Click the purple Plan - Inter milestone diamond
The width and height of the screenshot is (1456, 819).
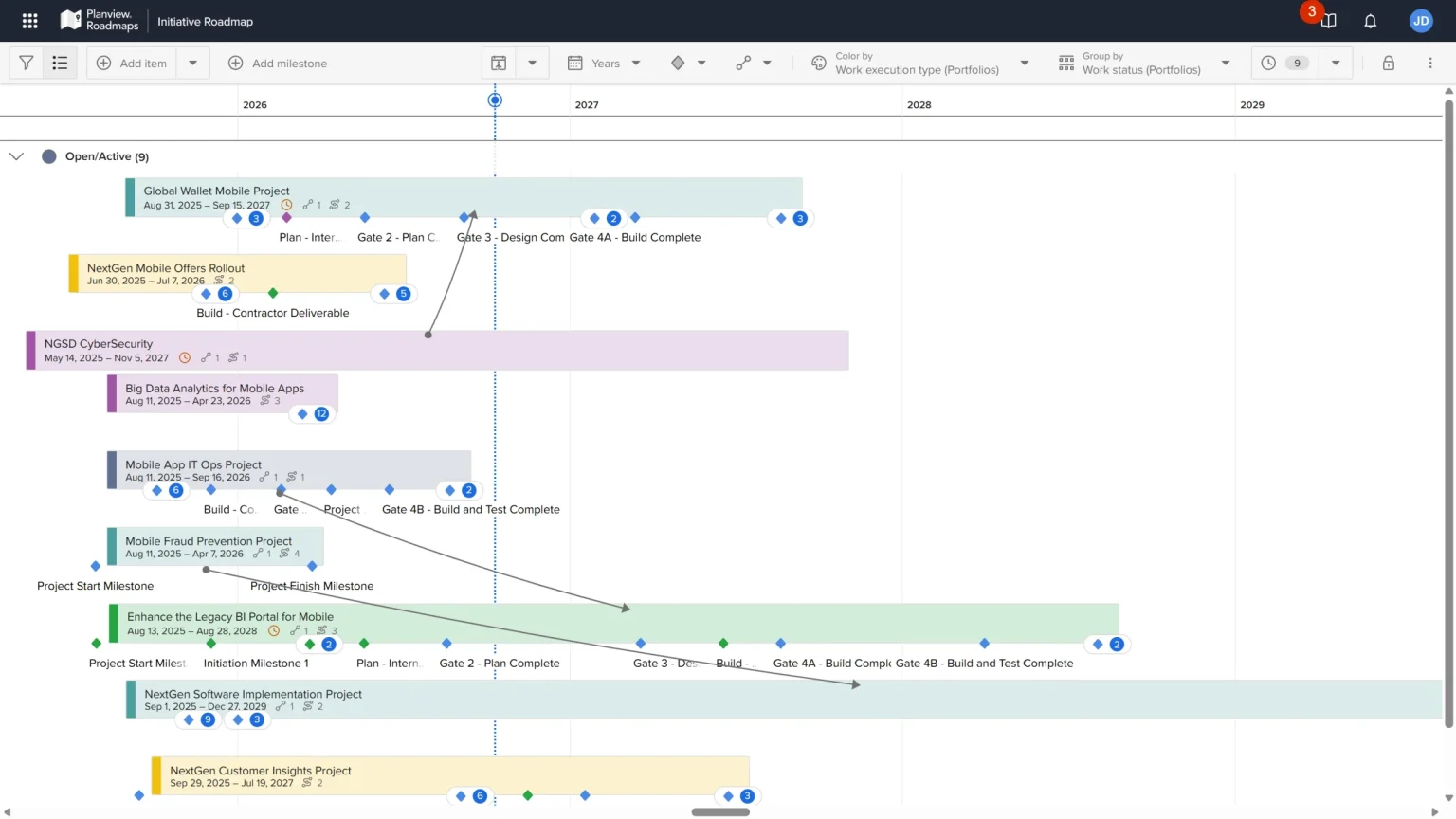point(286,218)
